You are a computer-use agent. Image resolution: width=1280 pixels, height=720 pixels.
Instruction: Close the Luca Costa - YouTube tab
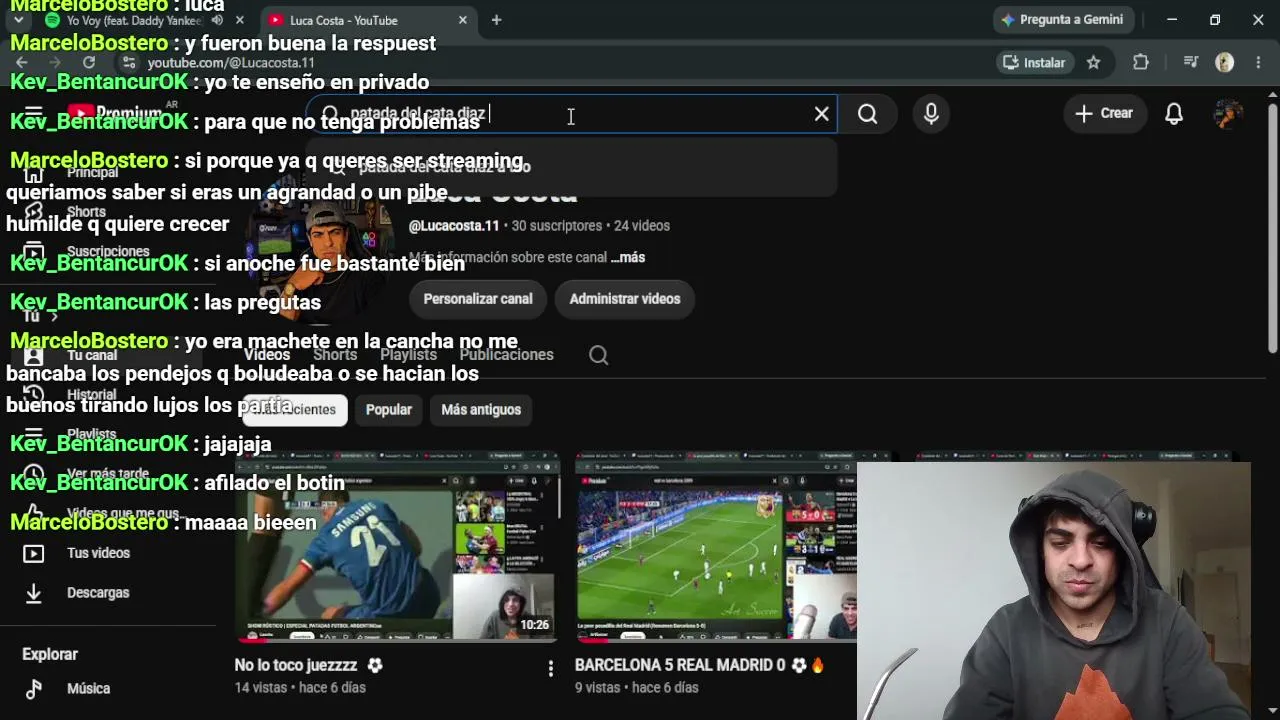click(462, 20)
